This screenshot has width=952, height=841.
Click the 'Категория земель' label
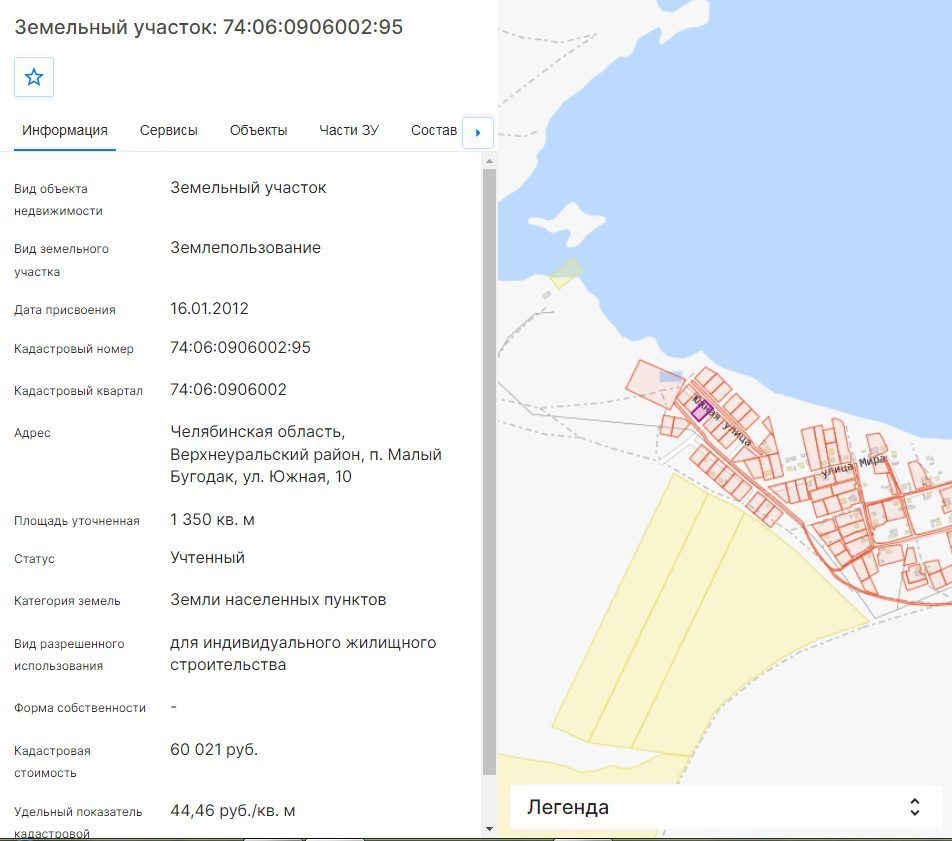pos(67,601)
